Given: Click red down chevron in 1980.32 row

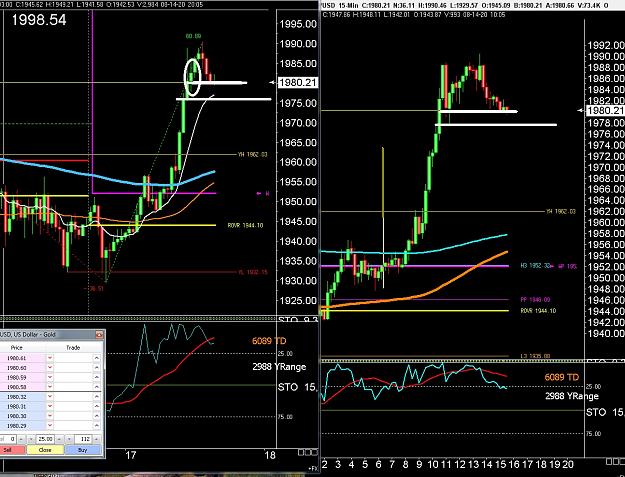Looking at the screenshot, I should 50,396.
